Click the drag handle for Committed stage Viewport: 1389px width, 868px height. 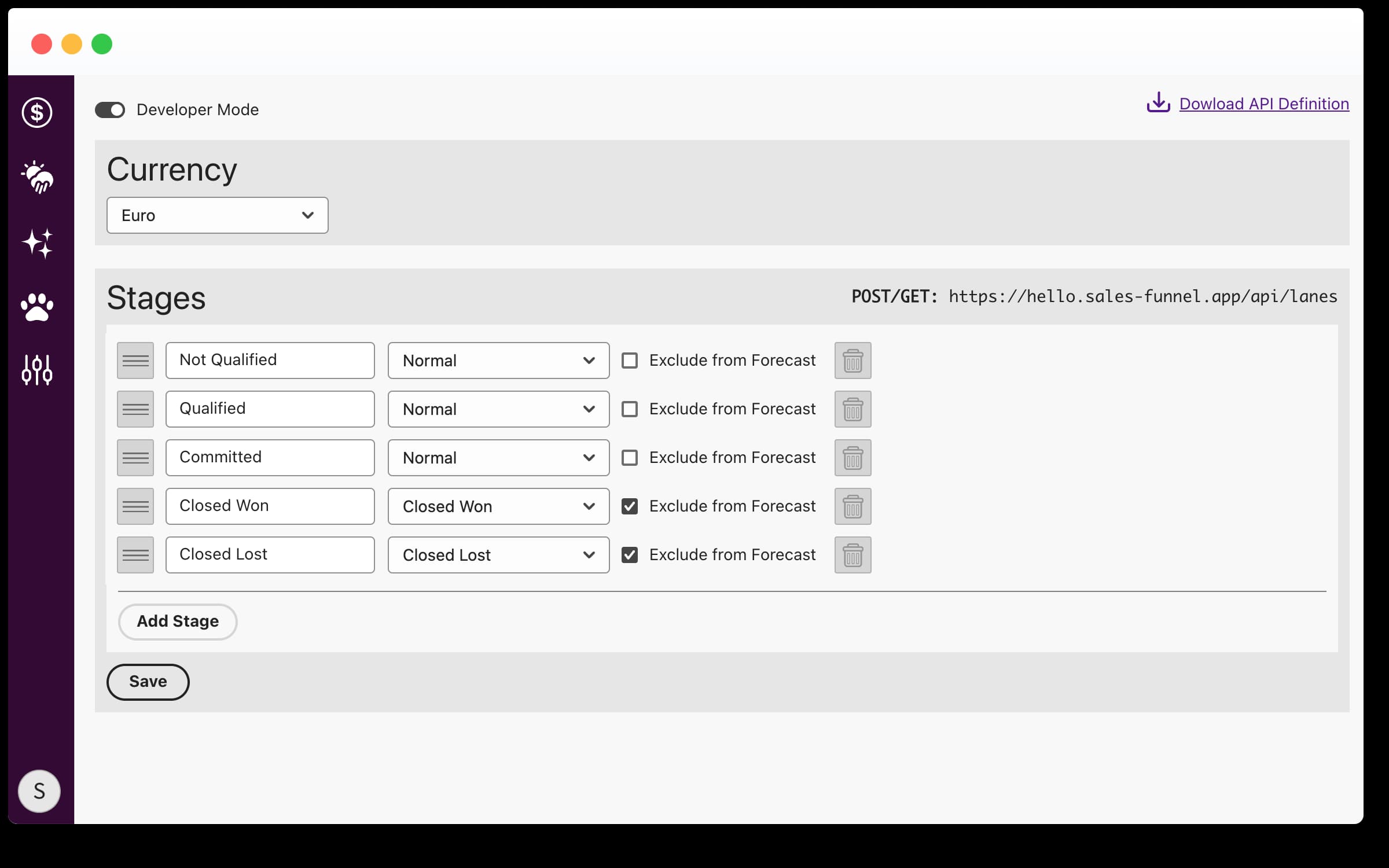(x=135, y=458)
